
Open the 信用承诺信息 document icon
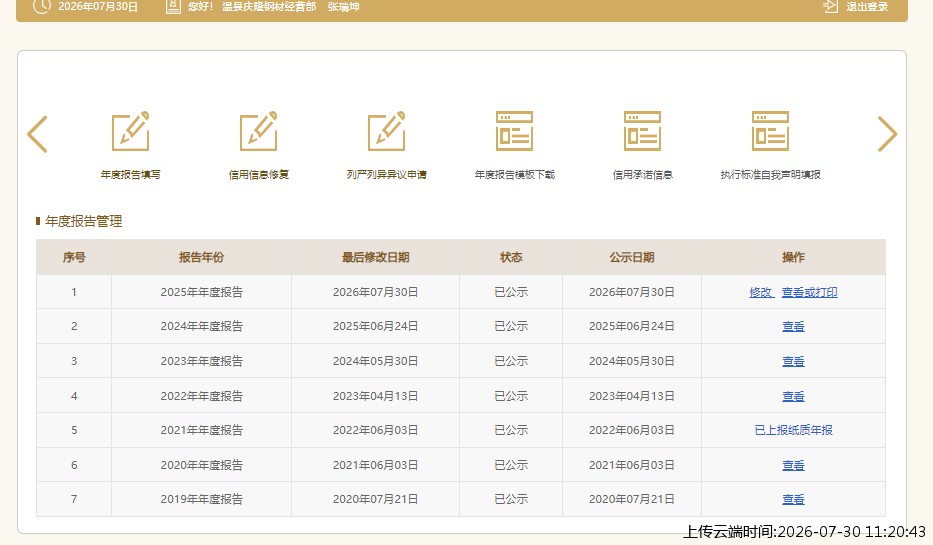(643, 131)
